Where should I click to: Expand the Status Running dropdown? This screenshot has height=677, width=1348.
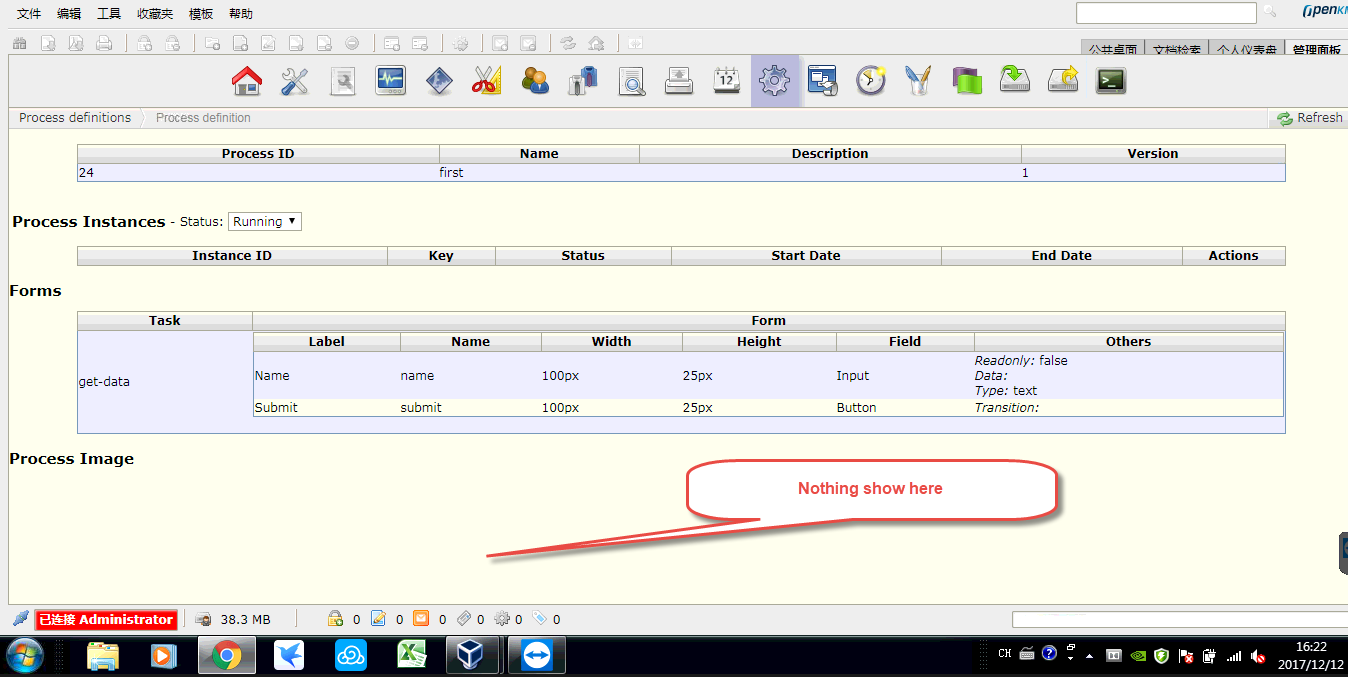pyautogui.click(x=265, y=222)
